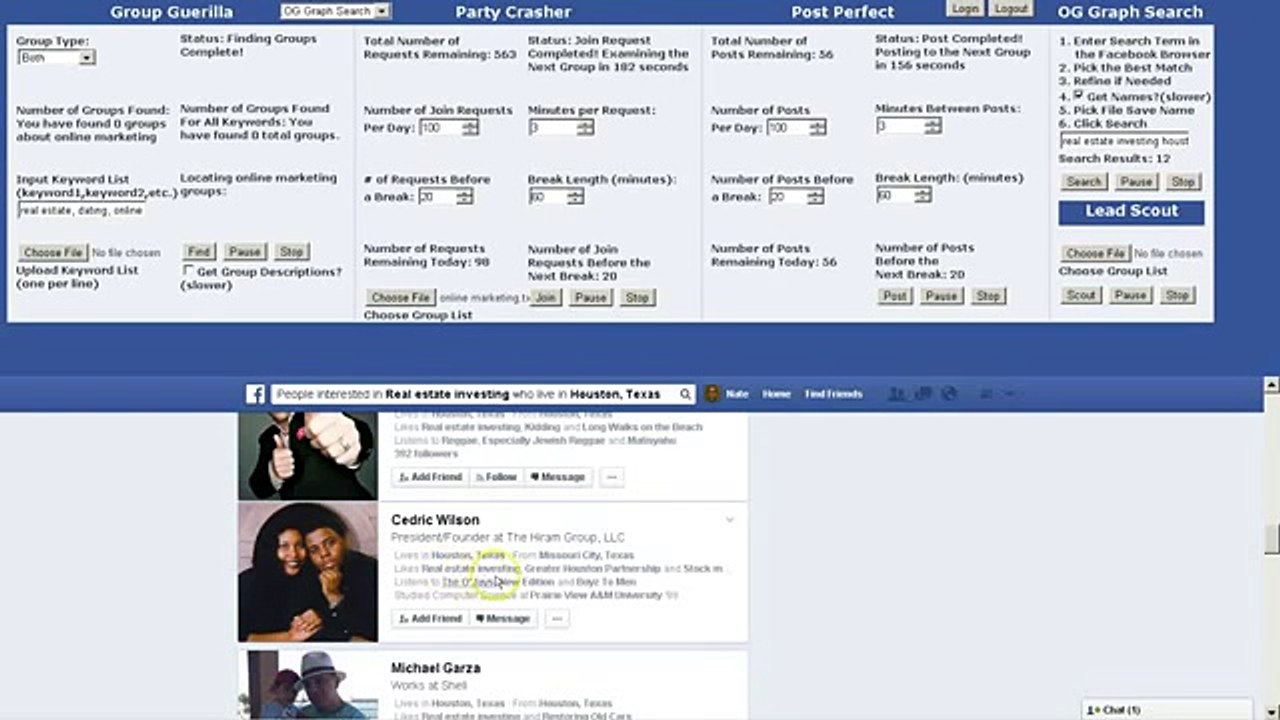The height and width of the screenshot is (720, 1280).
Task: Adjust the Minutes Between Posts stepper
Action: coord(932,126)
